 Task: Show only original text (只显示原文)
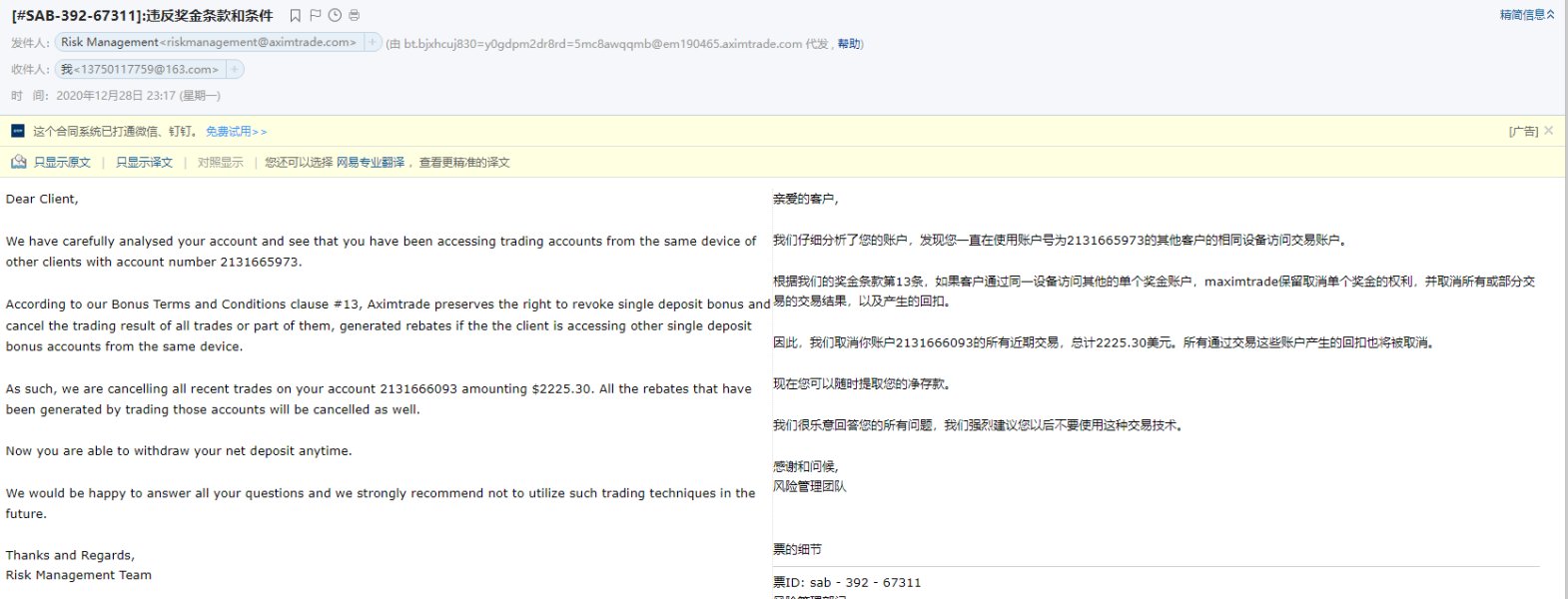click(62, 163)
